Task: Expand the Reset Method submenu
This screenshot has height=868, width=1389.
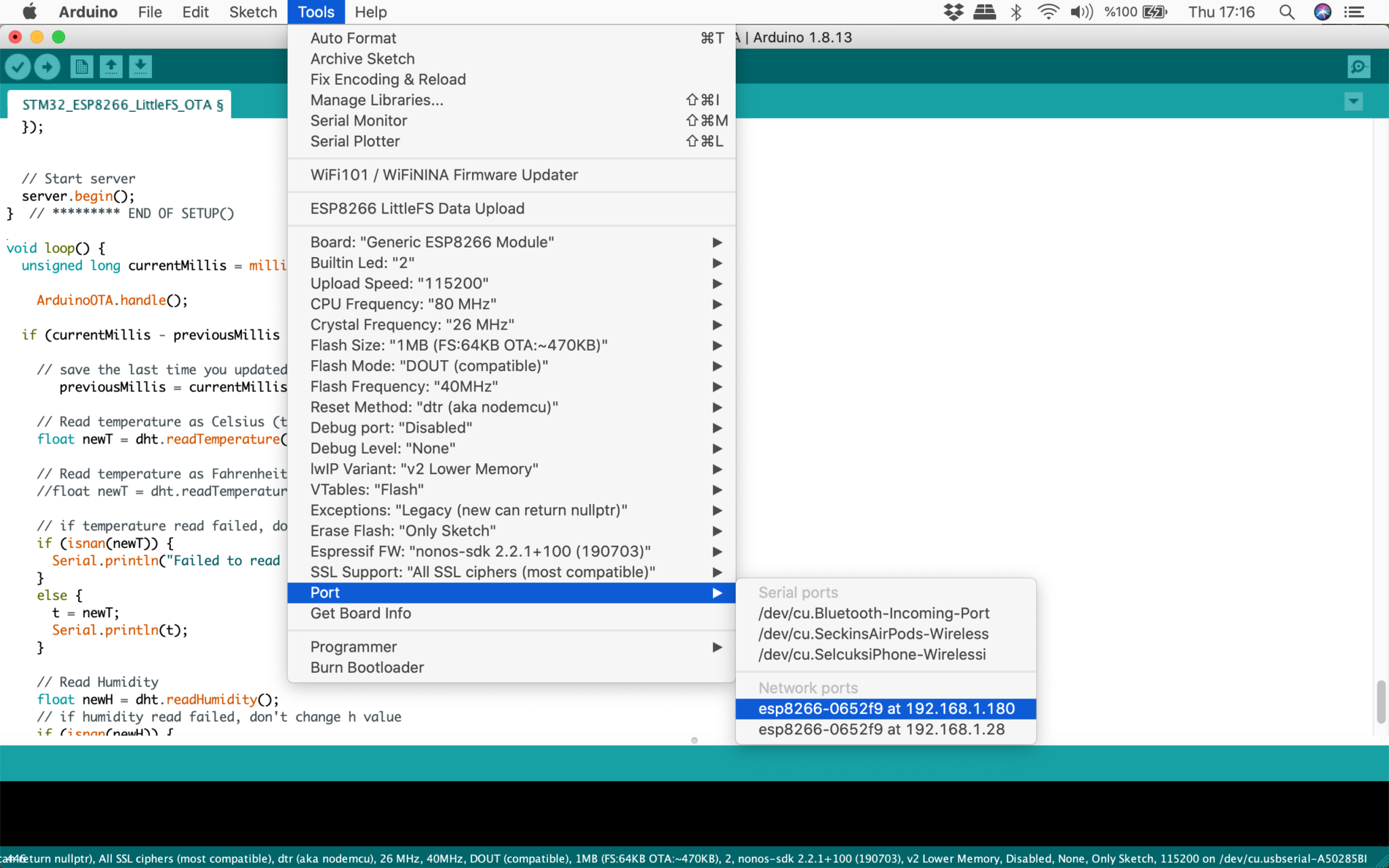Action: pyautogui.click(x=511, y=408)
